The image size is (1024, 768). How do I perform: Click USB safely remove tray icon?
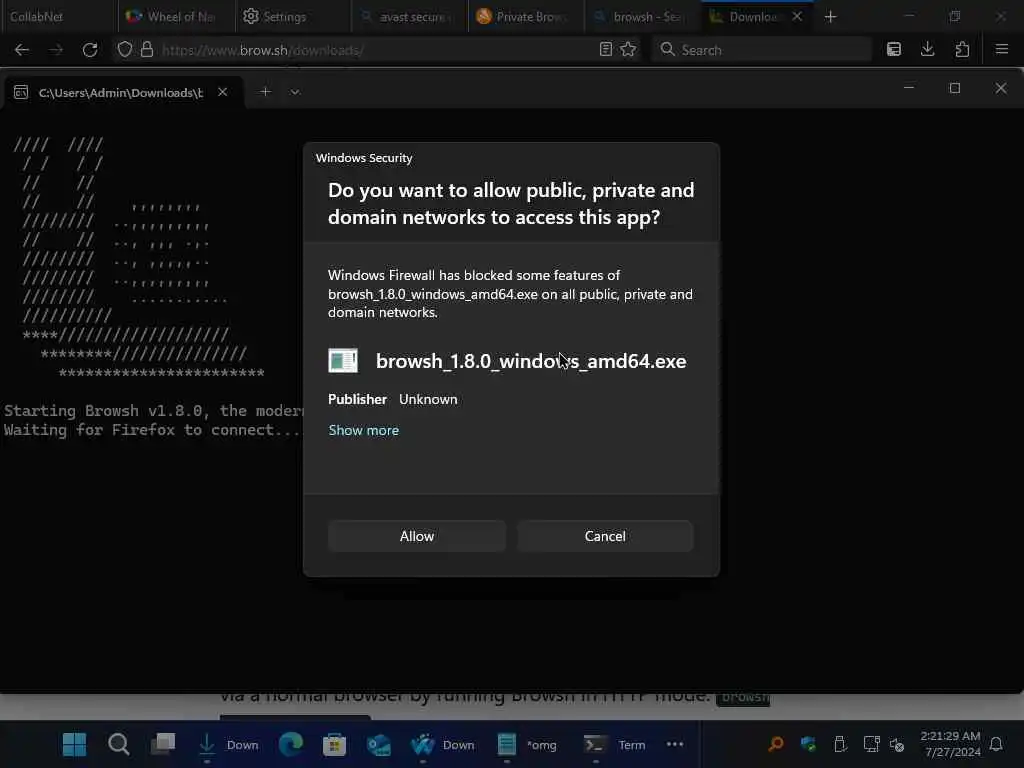(840, 744)
